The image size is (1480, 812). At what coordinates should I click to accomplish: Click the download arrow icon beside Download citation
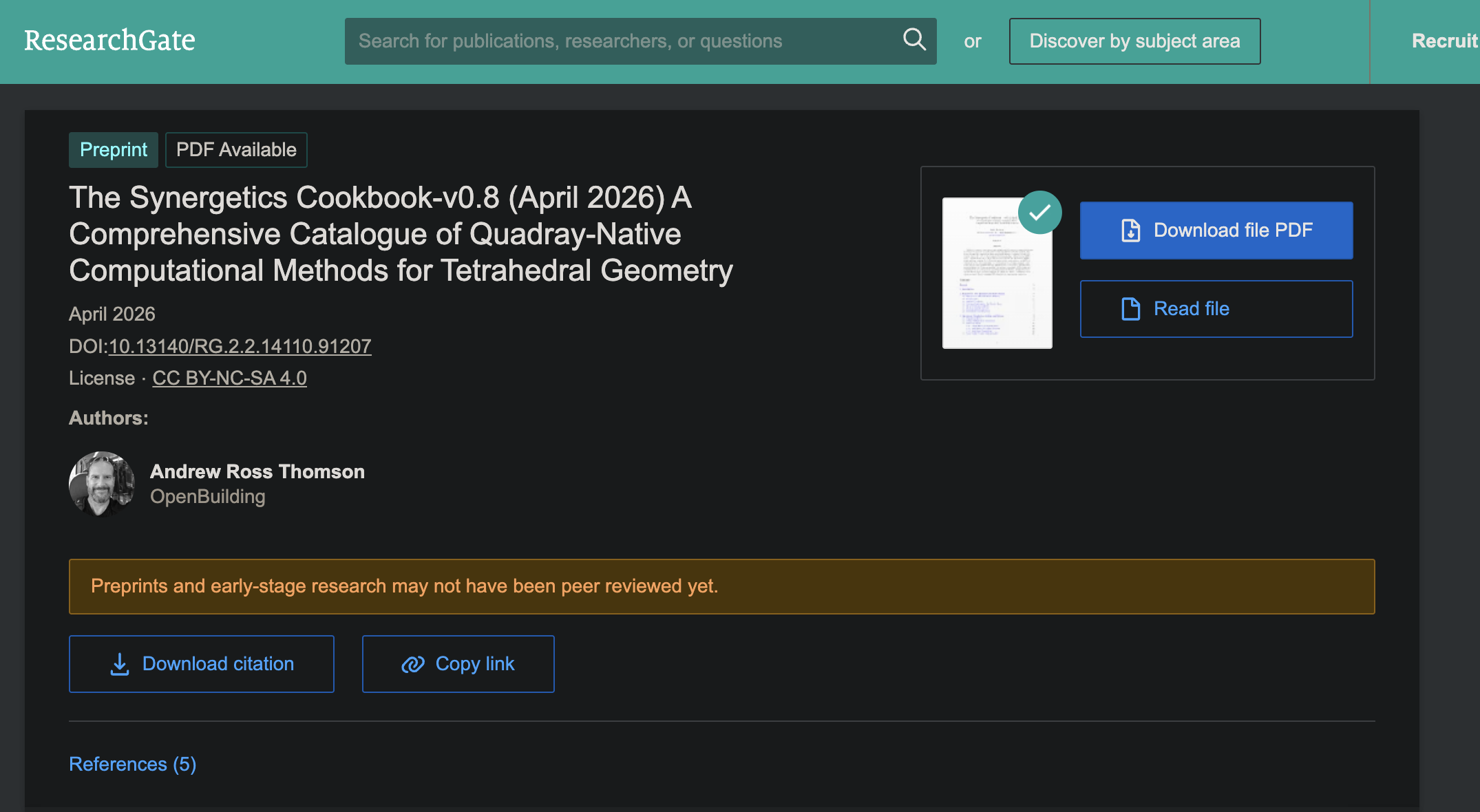(x=120, y=664)
